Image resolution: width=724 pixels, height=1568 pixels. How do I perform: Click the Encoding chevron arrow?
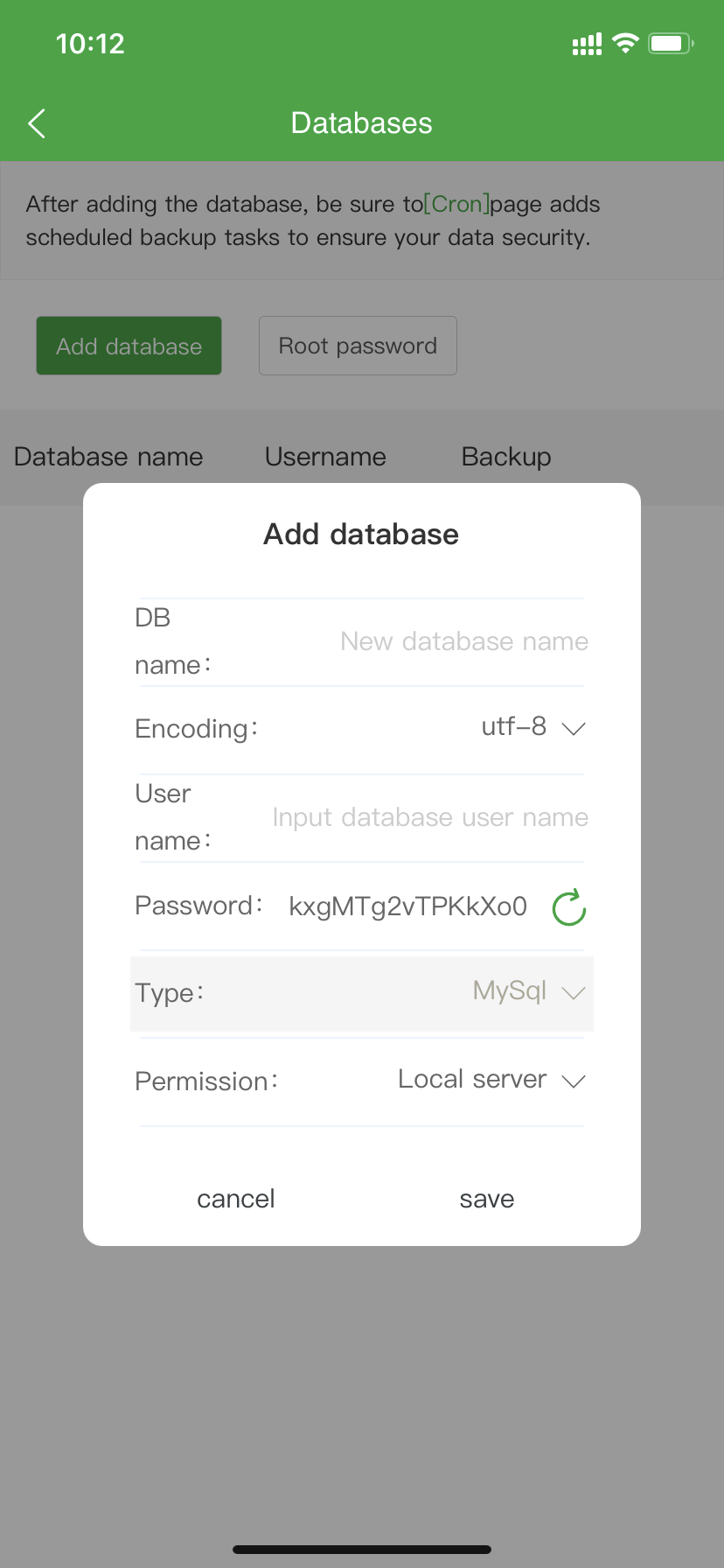pyautogui.click(x=574, y=729)
